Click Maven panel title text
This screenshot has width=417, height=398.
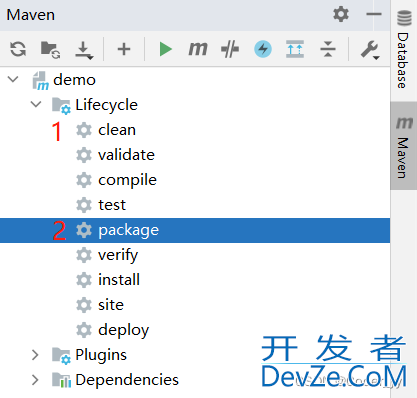[31, 15]
